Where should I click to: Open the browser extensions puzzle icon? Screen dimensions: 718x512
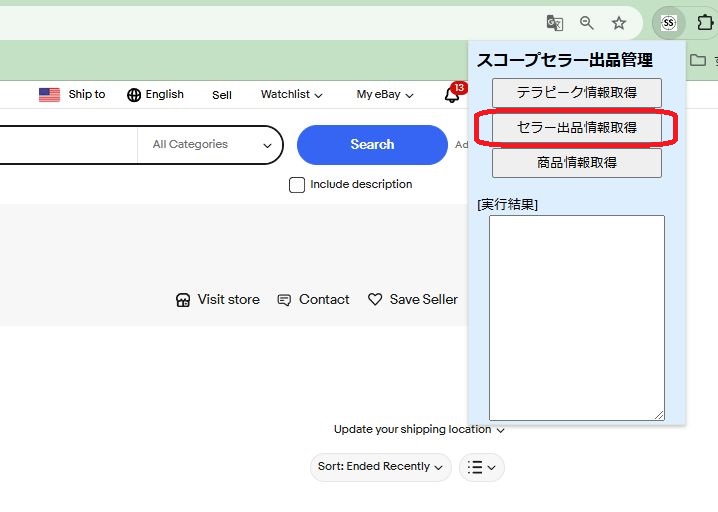[x=705, y=22]
